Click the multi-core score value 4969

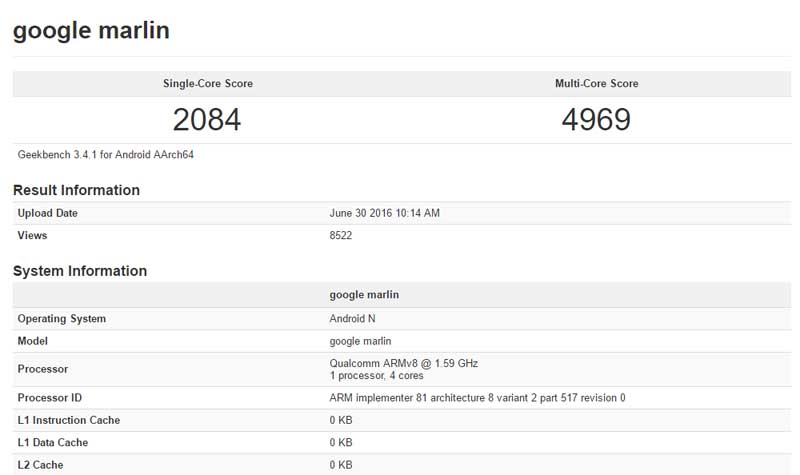click(596, 120)
